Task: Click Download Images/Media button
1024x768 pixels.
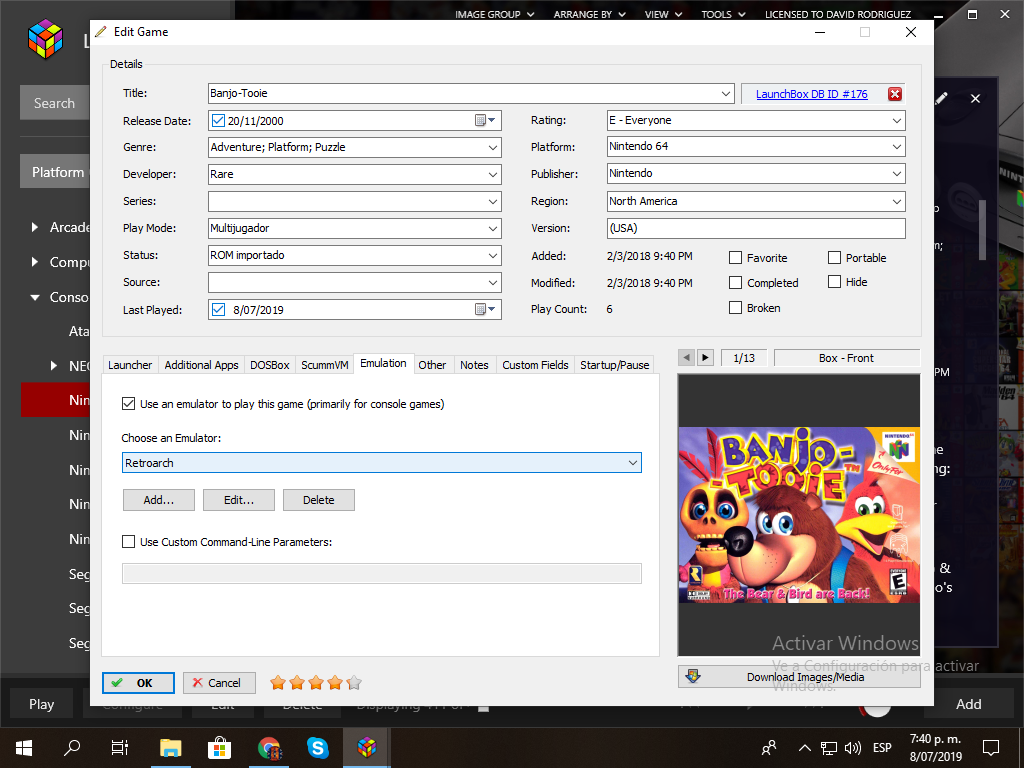Action: tap(799, 677)
